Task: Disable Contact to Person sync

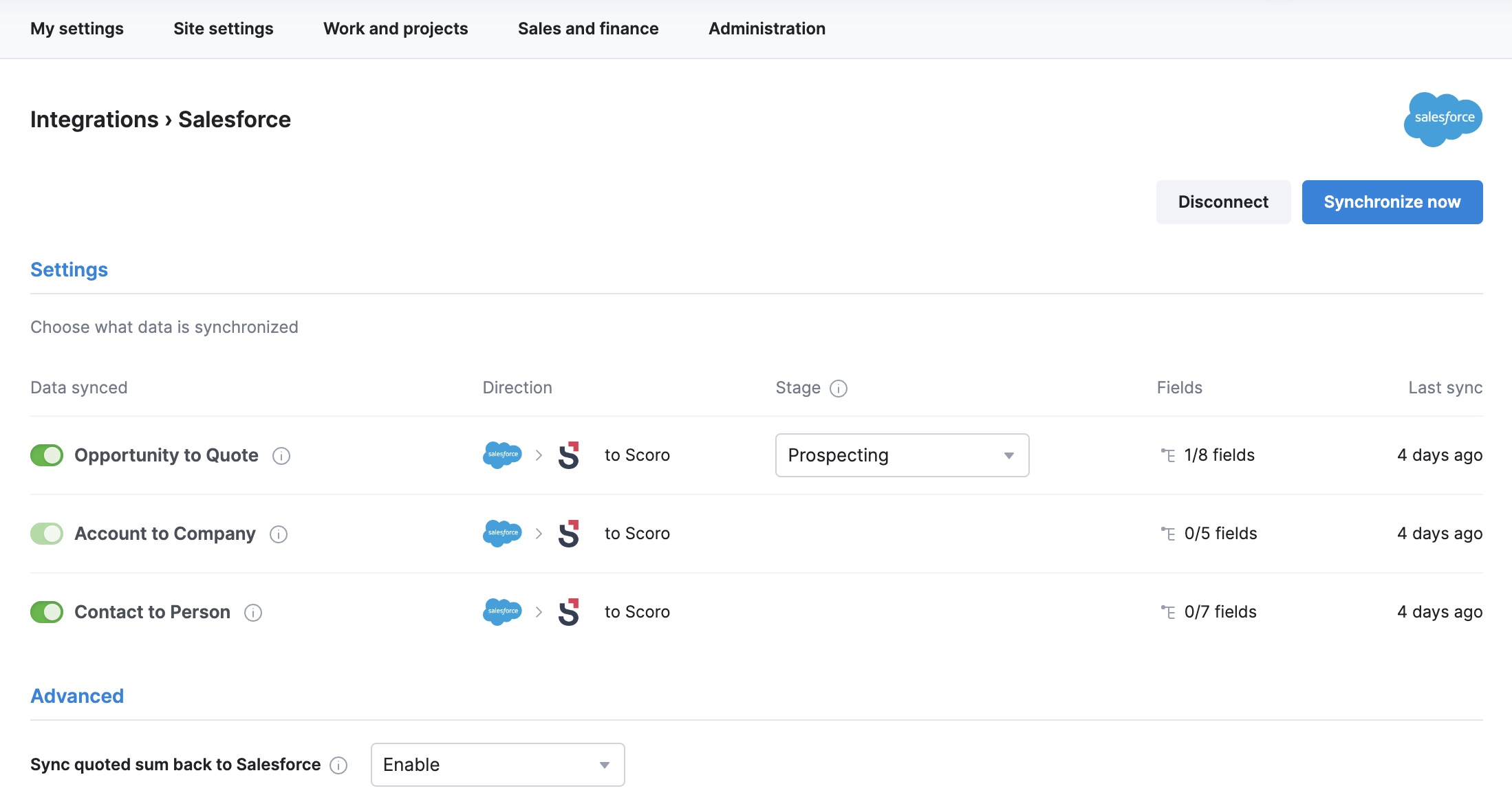Action: (x=47, y=612)
